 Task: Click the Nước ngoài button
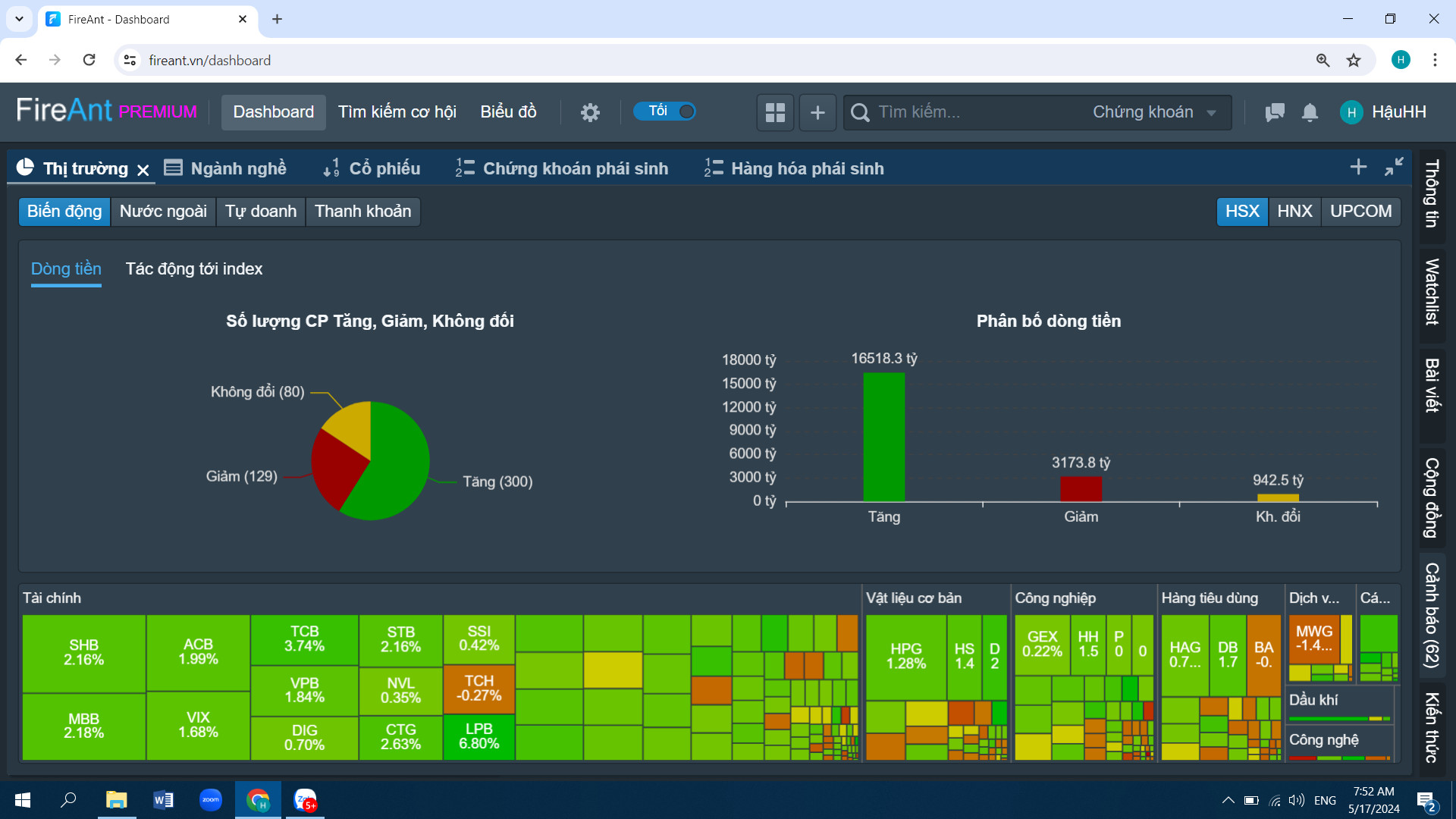point(163,212)
